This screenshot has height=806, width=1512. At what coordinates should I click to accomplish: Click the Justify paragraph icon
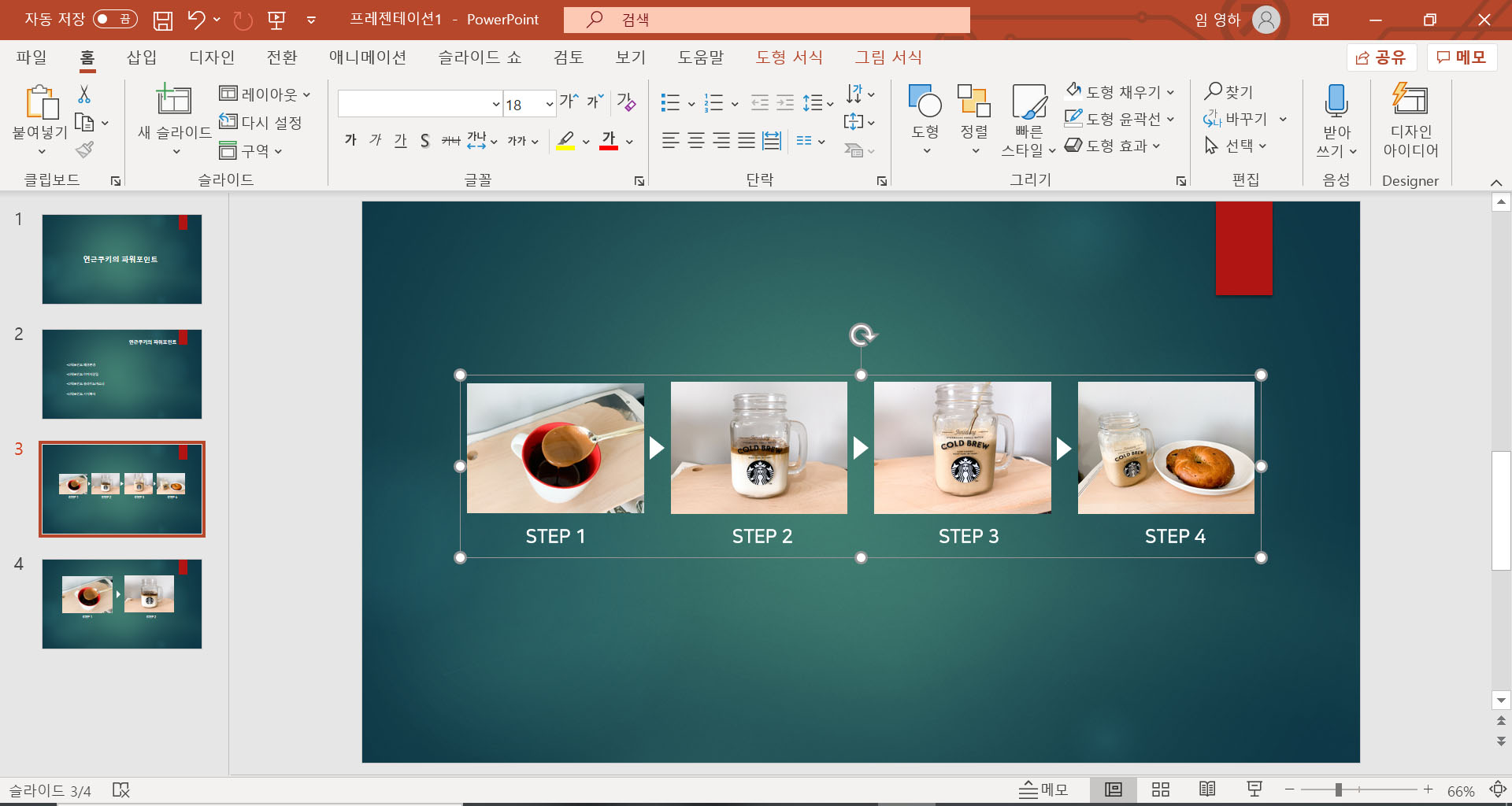(747, 141)
